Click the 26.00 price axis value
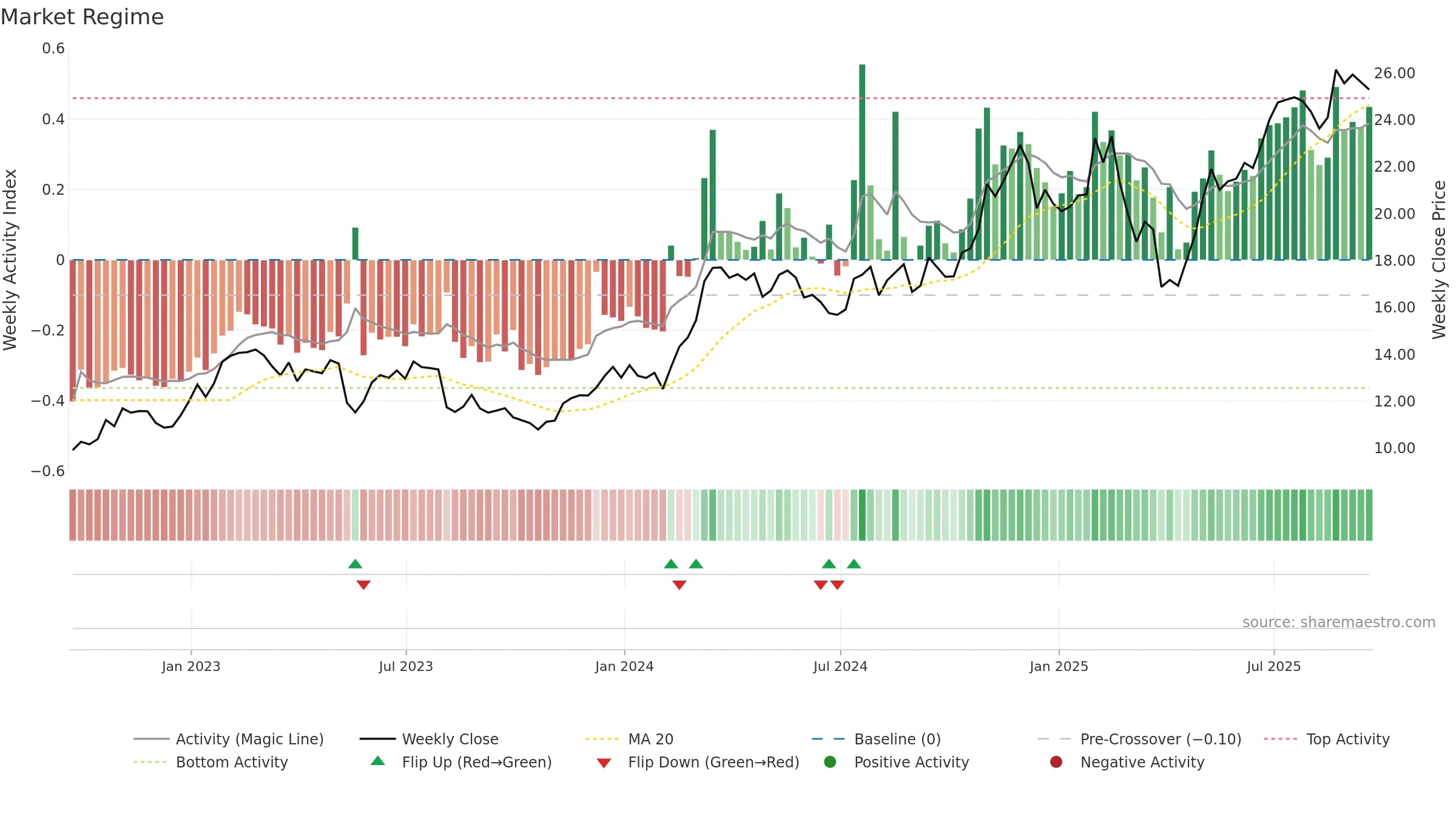The height and width of the screenshot is (819, 1456). [x=1394, y=73]
